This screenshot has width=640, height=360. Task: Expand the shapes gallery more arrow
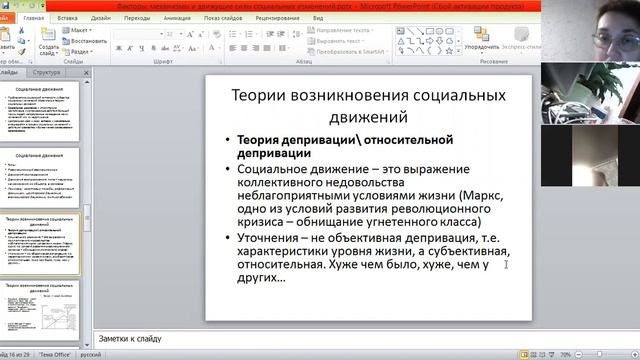tap(458, 51)
